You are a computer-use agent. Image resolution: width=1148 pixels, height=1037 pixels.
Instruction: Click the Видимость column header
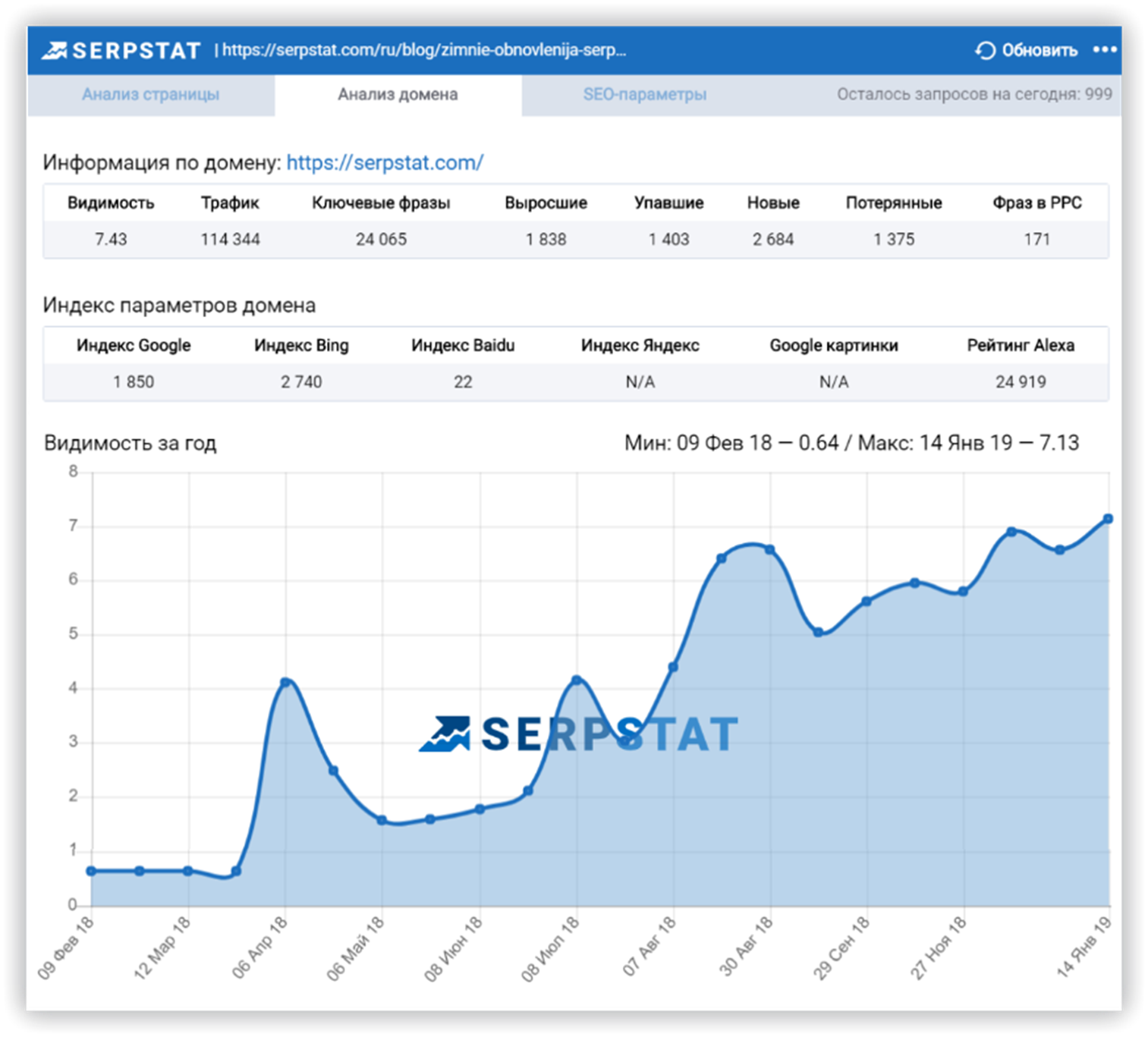tap(111, 203)
